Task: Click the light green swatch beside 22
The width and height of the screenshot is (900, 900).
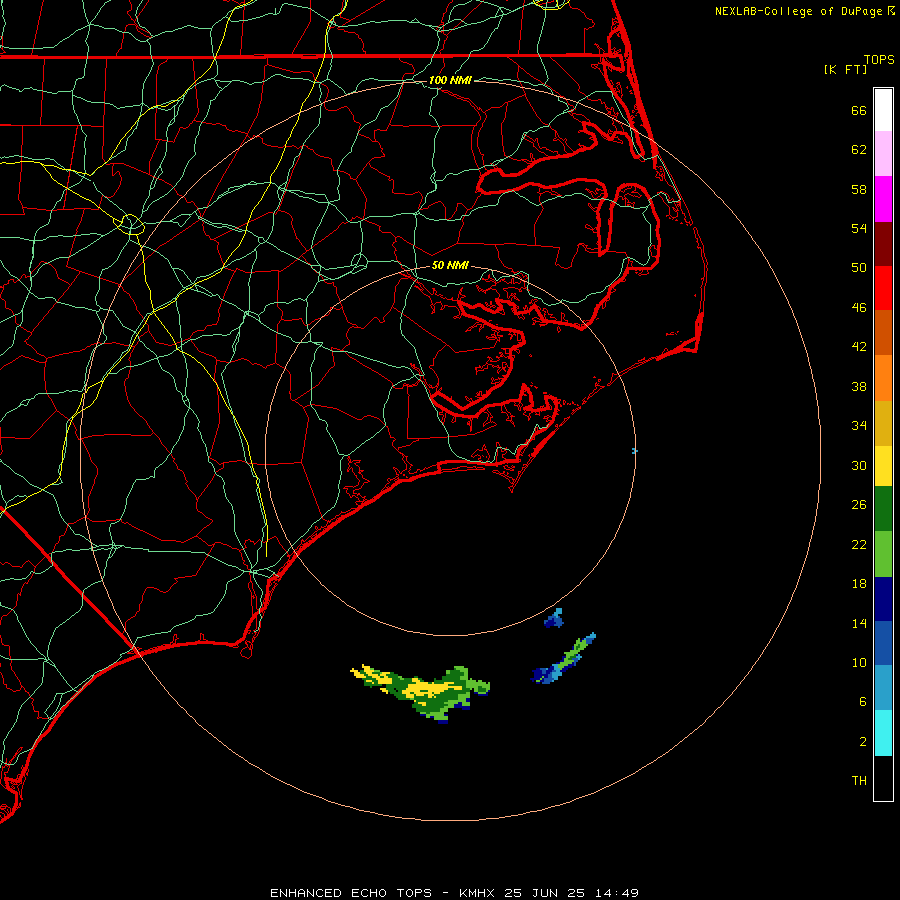Action: (883, 554)
